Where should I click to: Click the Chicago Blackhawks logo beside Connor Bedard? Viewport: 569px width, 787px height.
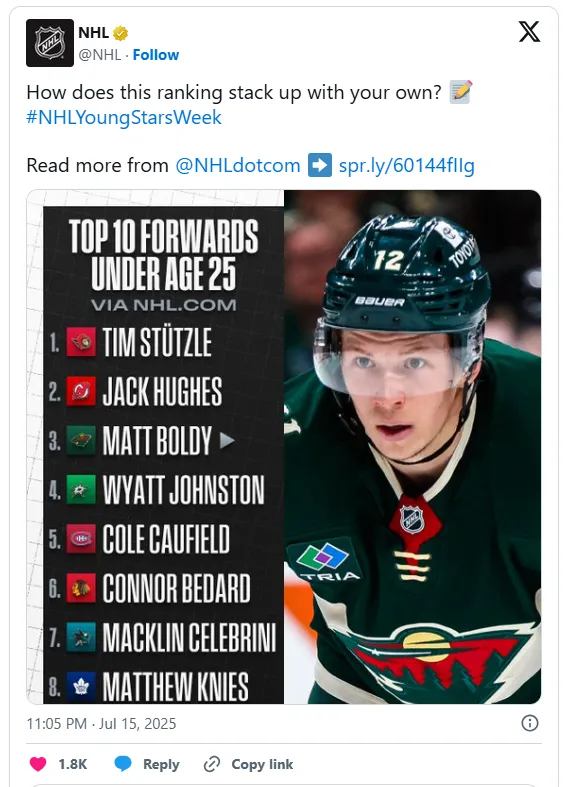point(81,588)
